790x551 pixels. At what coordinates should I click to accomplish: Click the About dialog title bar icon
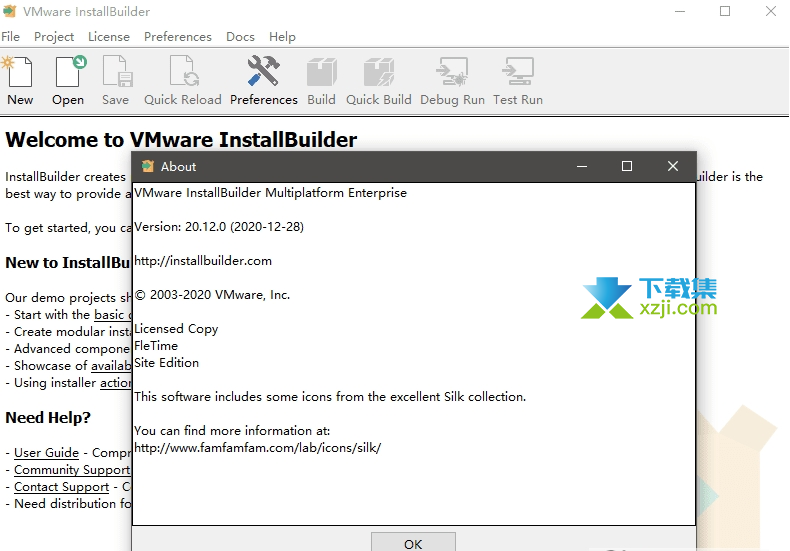[148, 166]
